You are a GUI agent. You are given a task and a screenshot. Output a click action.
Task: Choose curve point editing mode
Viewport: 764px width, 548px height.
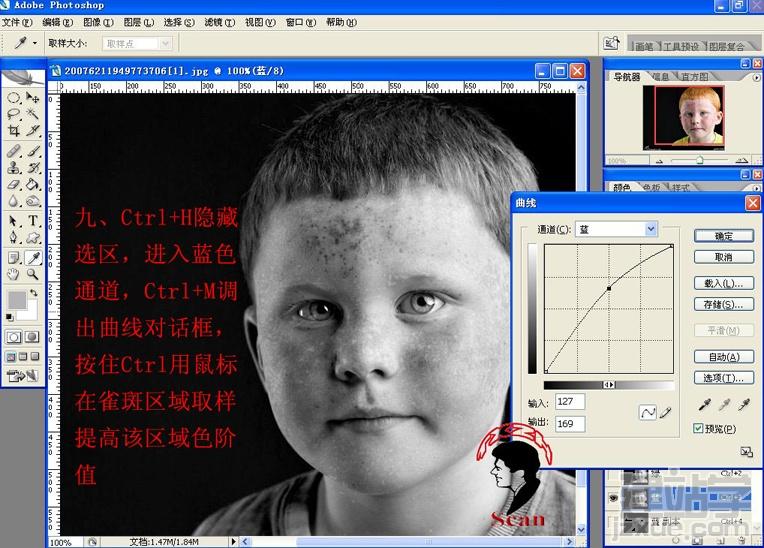648,413
